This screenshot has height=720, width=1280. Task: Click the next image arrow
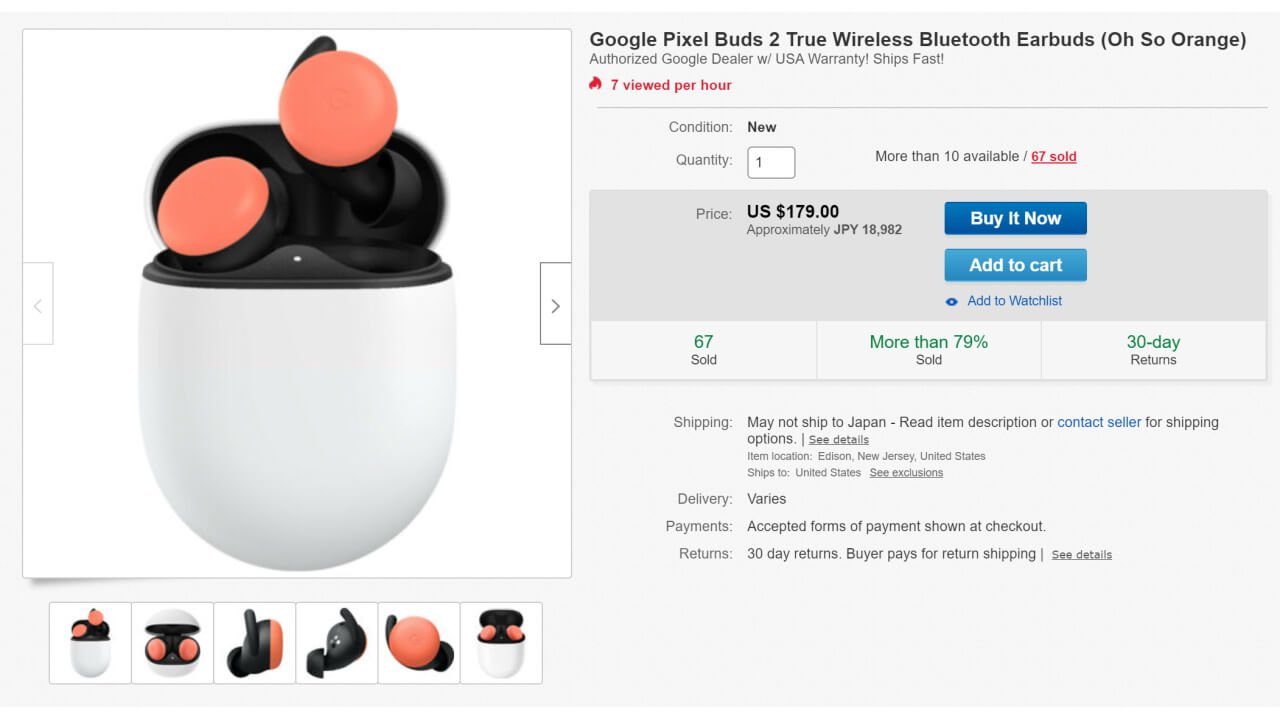tap(555, 304)
